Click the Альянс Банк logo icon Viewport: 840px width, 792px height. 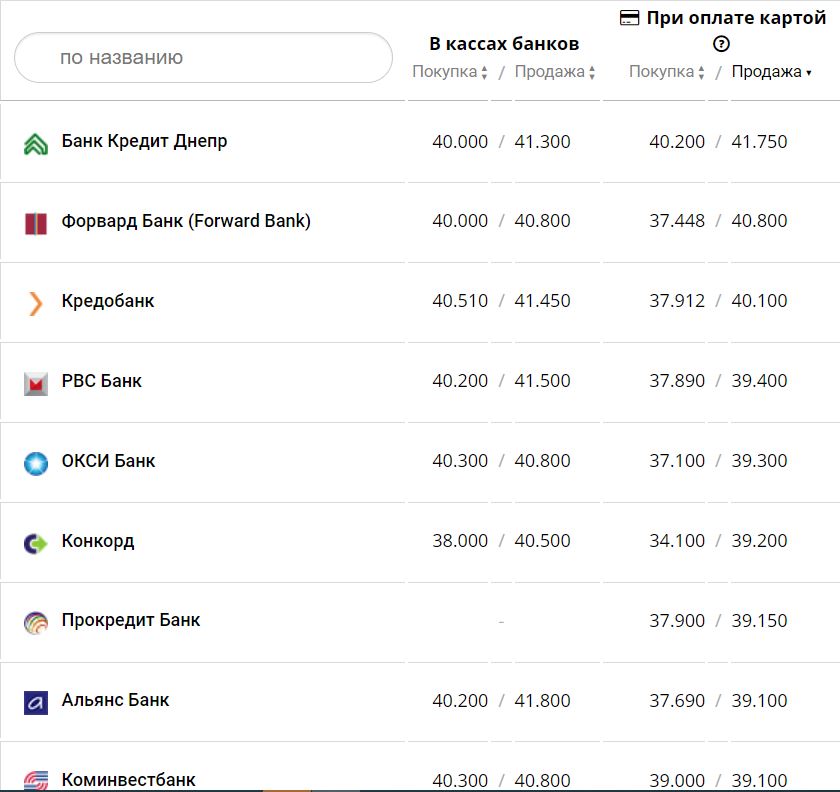point(36,703)
